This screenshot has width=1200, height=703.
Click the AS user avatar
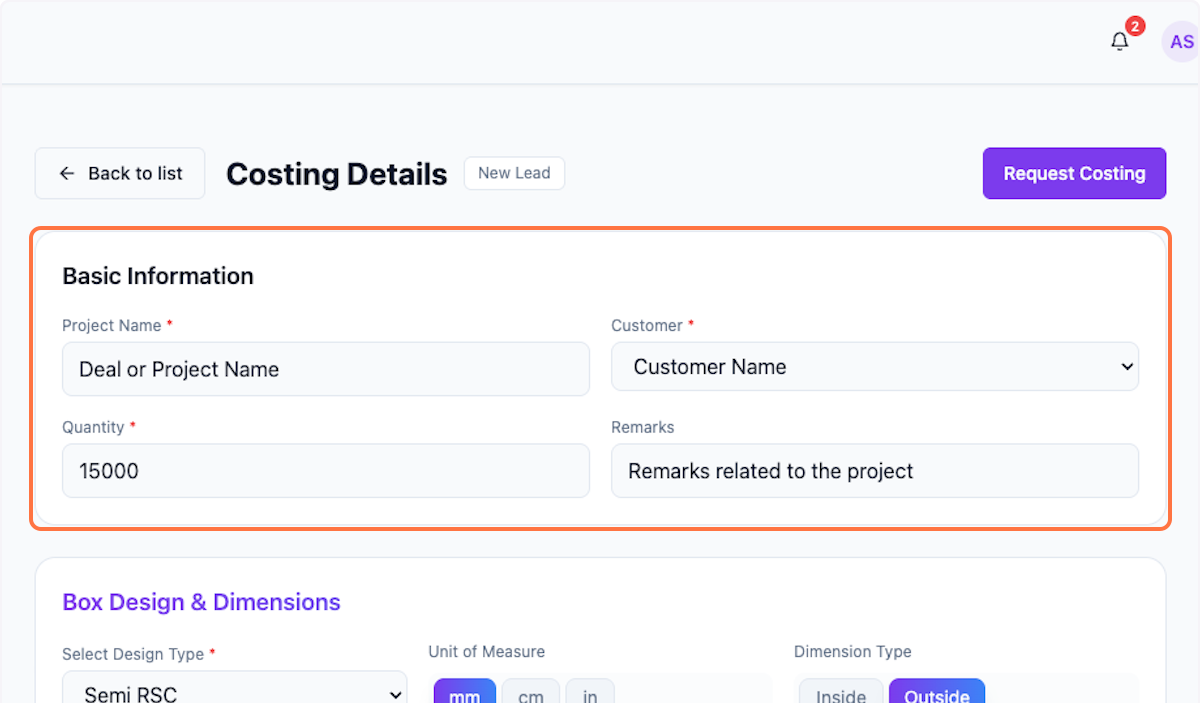click(x=1181, y=42)
